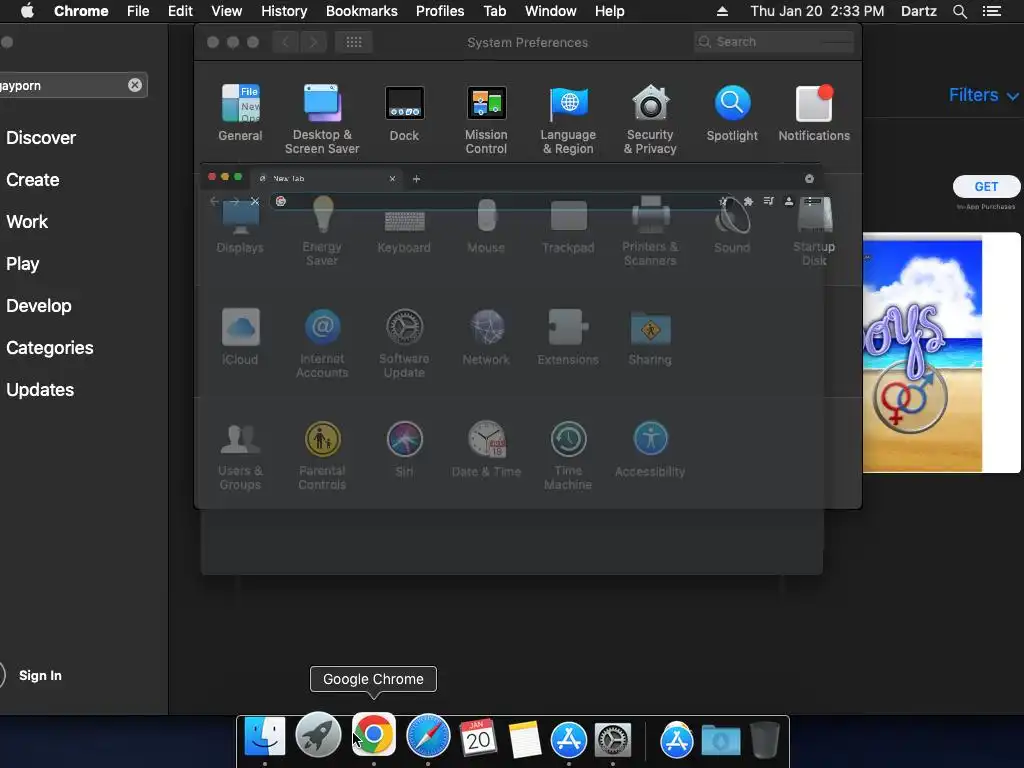Select Work in App Store sidebar
1024x768 pixels.
27,222
